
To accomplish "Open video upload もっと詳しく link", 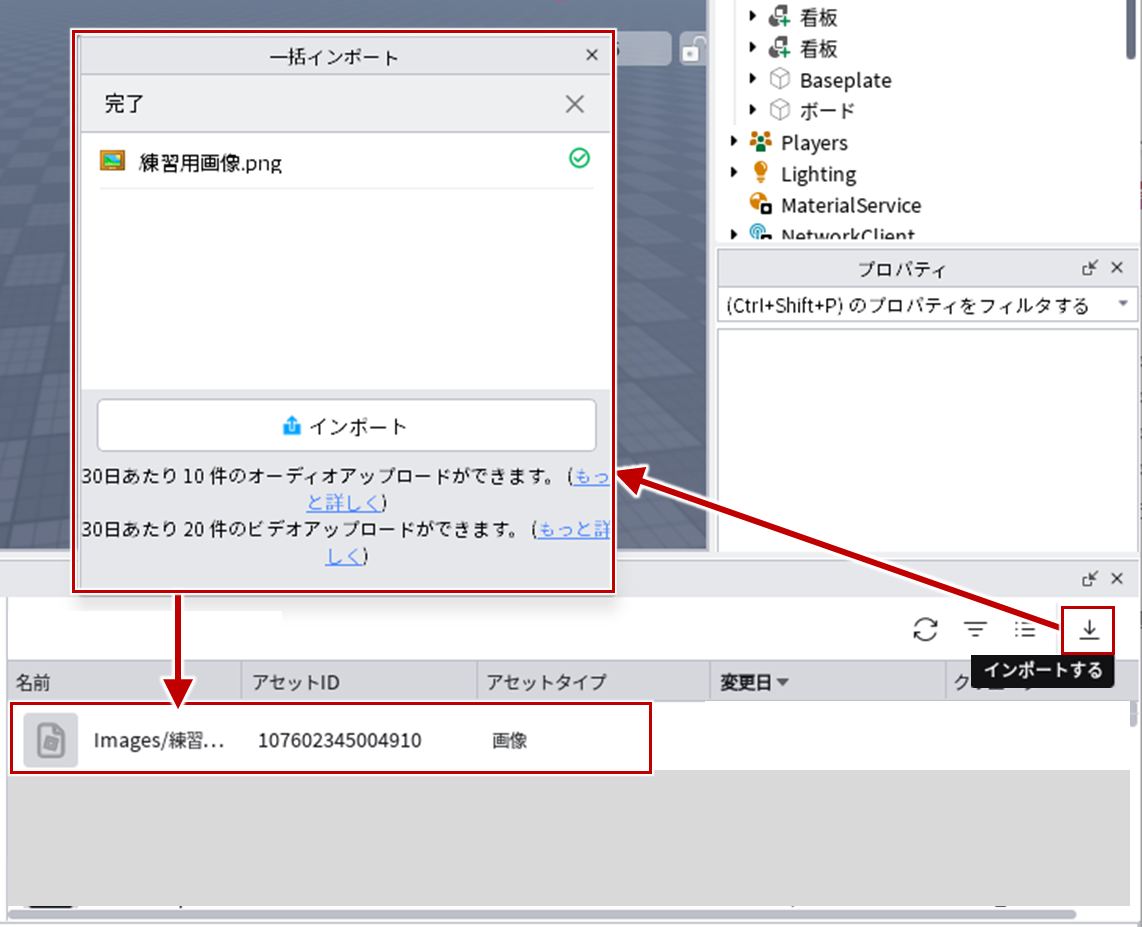I will point(572,529).
